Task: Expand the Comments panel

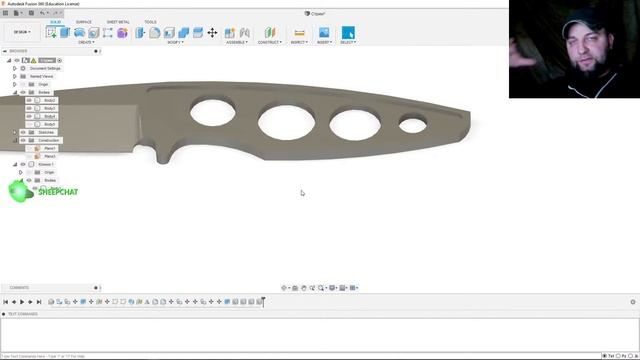Action: pyautogui.click(x=96, y=288)
